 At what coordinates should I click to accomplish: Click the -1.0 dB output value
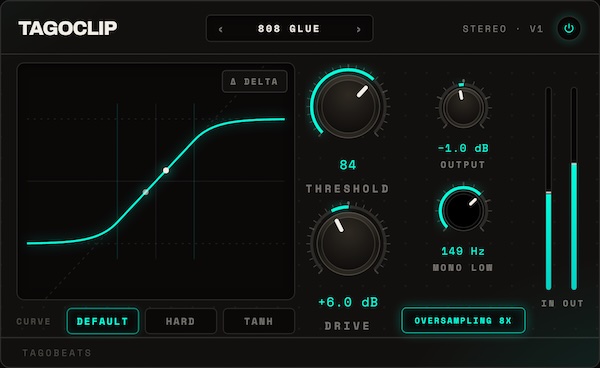coord(463,148)
